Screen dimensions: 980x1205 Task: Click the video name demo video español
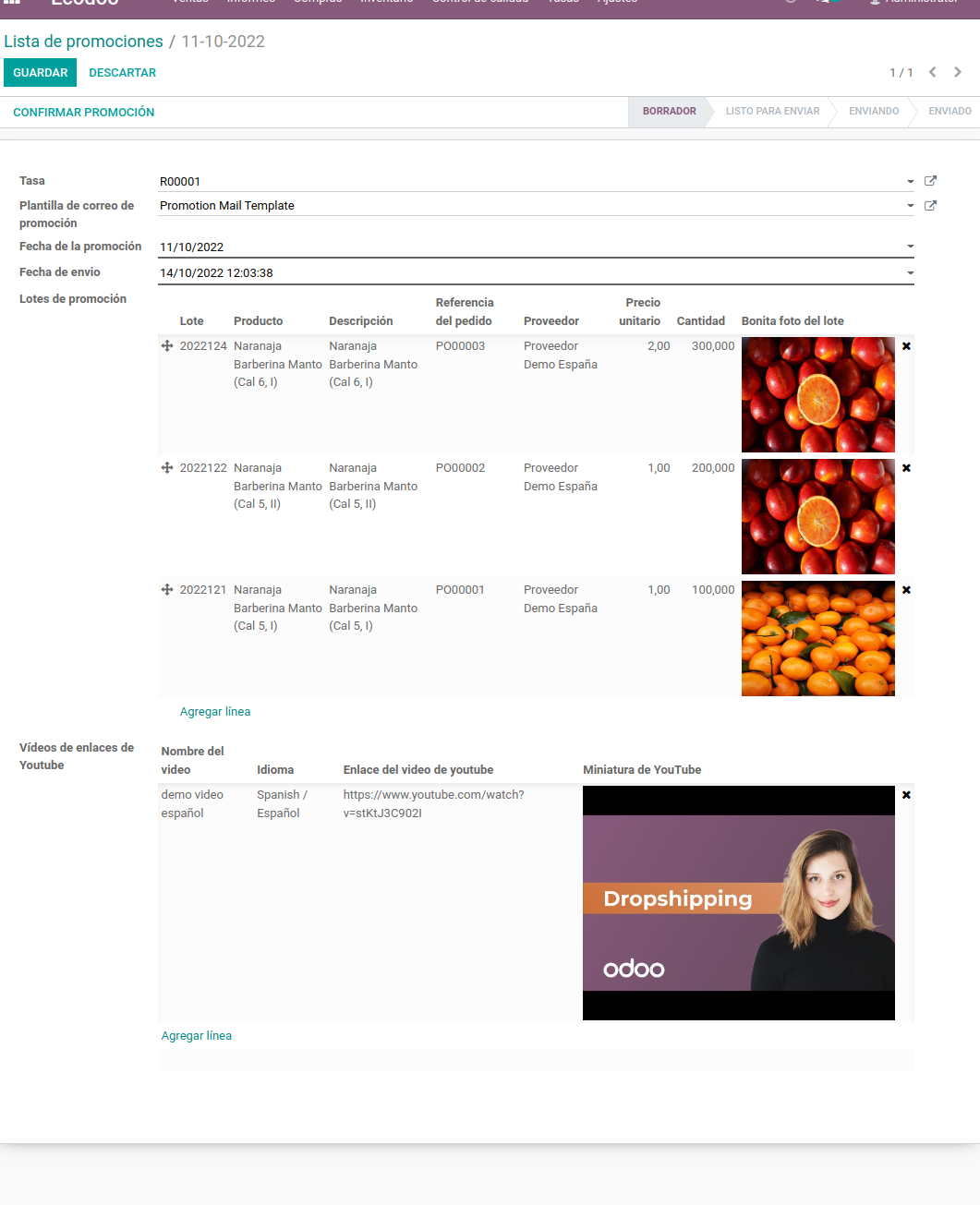pyautogui.click(x=192, y=804)
